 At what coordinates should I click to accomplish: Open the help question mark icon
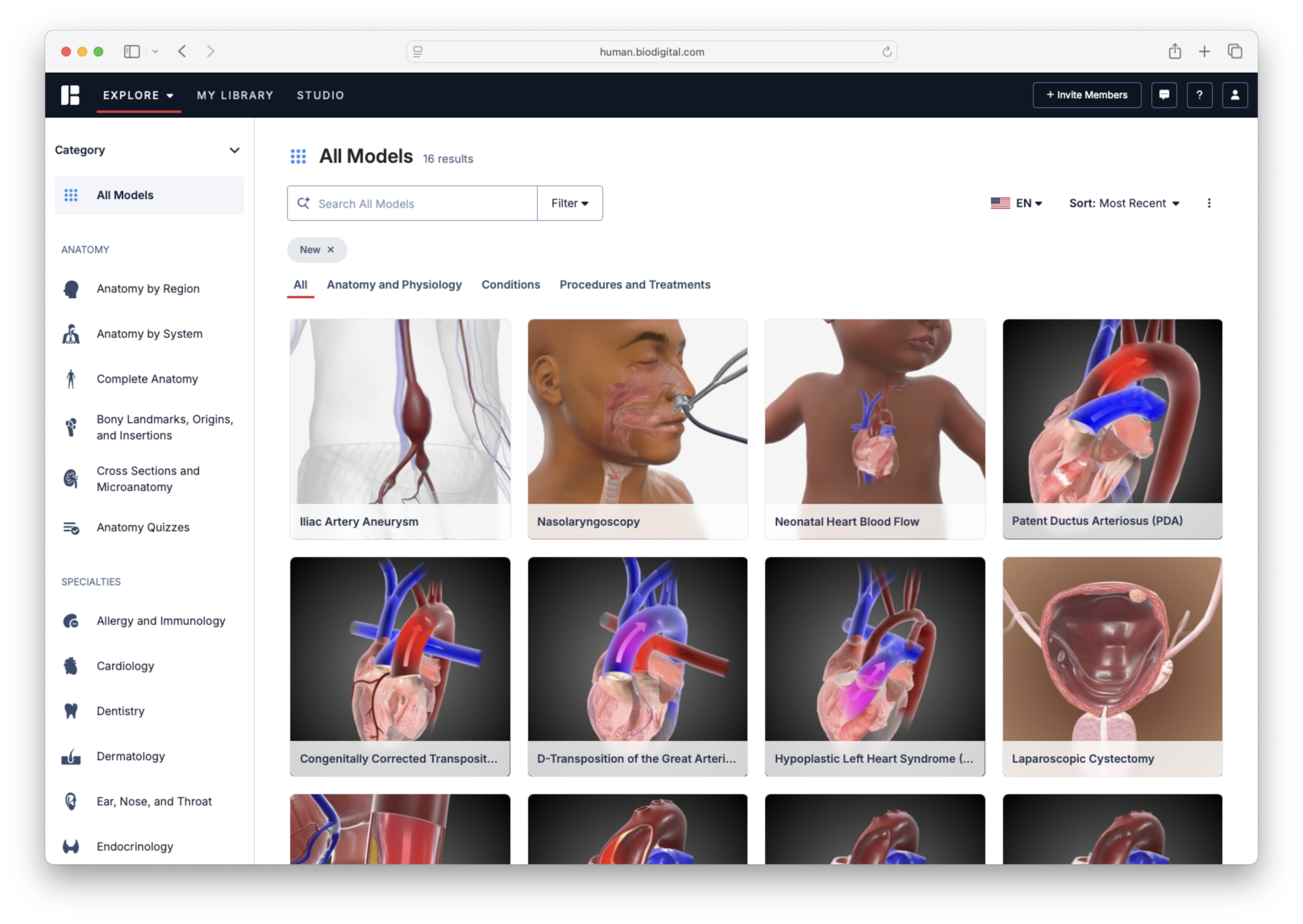[x=1199, y=95]
